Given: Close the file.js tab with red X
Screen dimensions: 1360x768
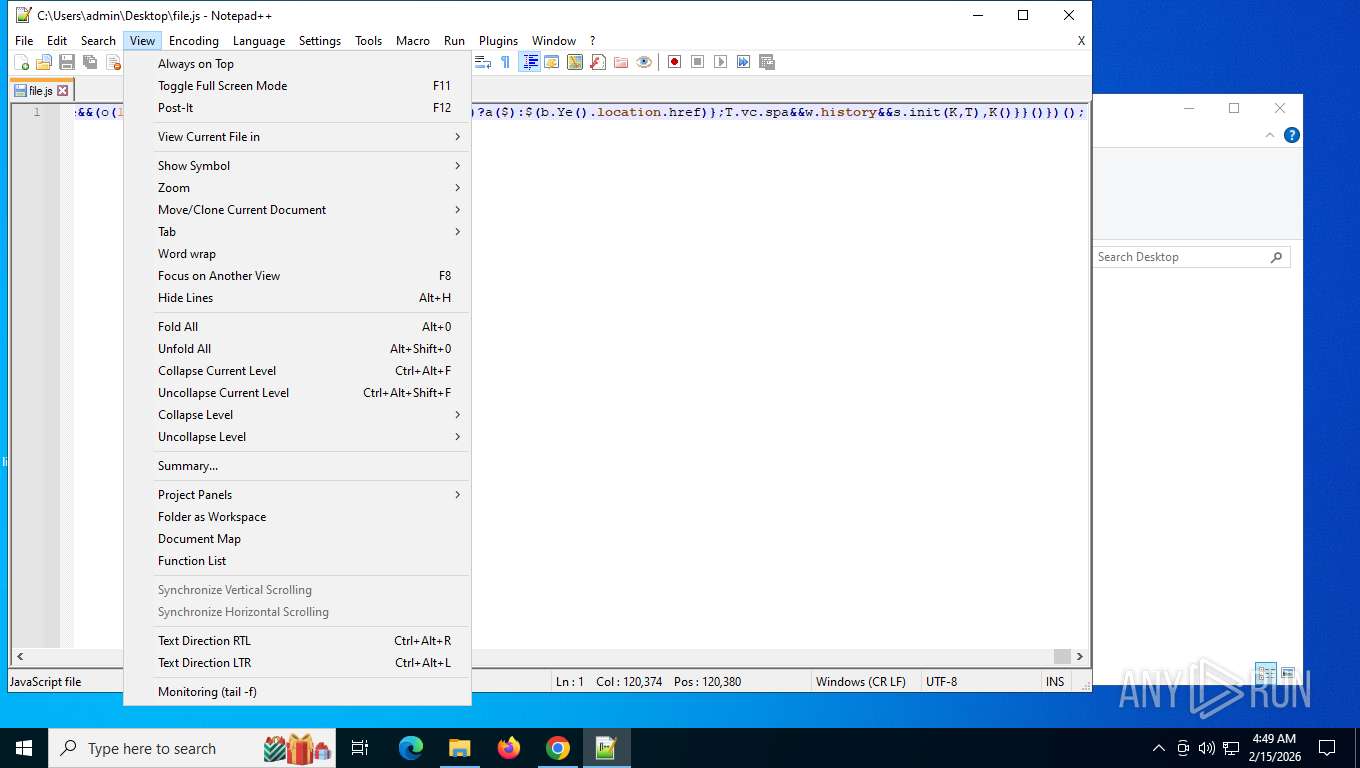Looking at the screenshot, I should tap(63, 90).
